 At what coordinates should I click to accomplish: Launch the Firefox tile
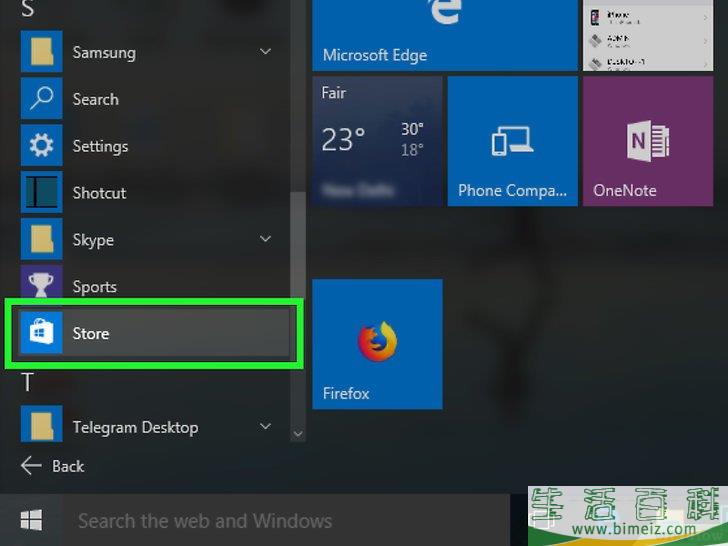point(377,344)
